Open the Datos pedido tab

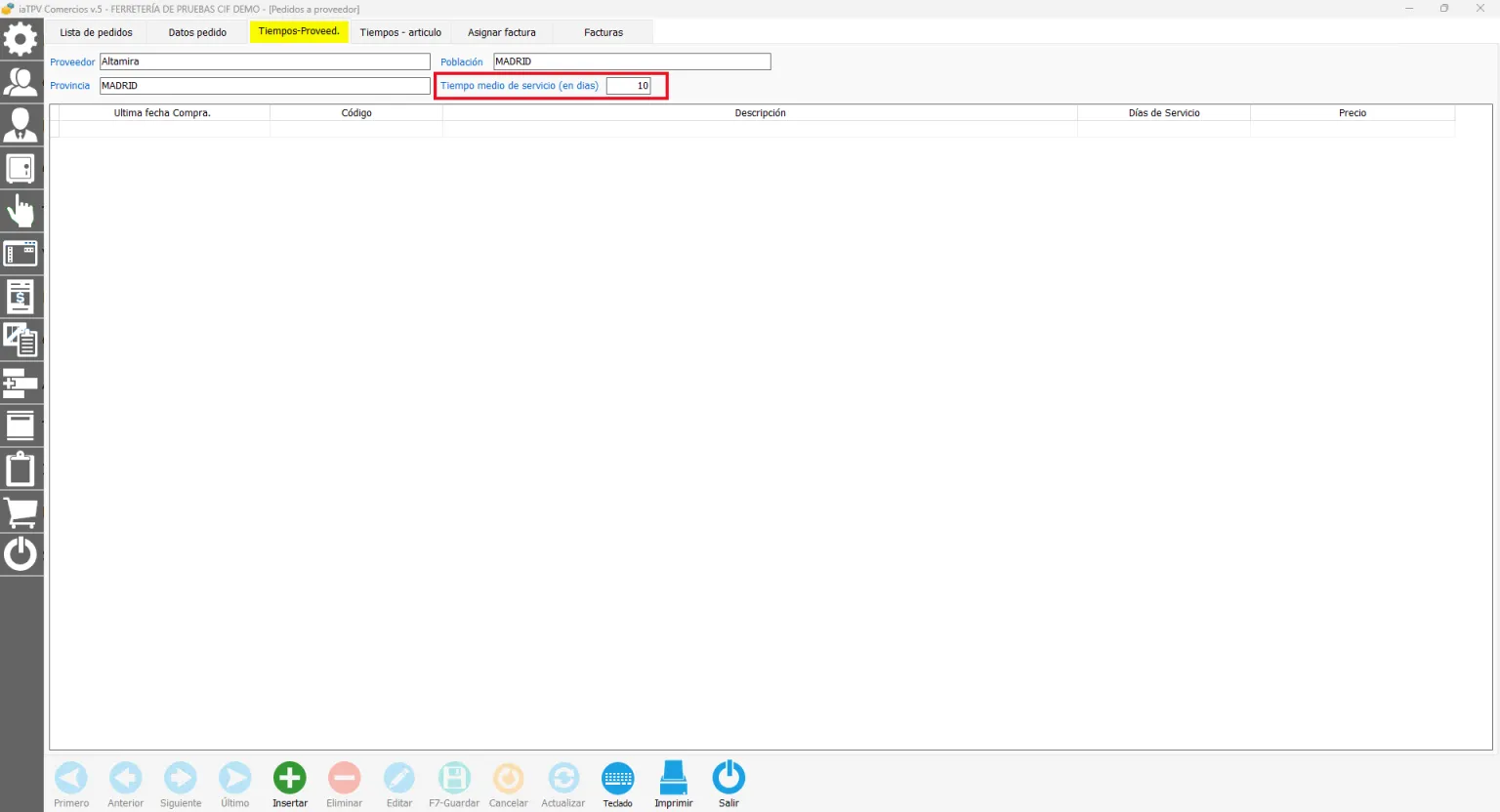[197, 32]
